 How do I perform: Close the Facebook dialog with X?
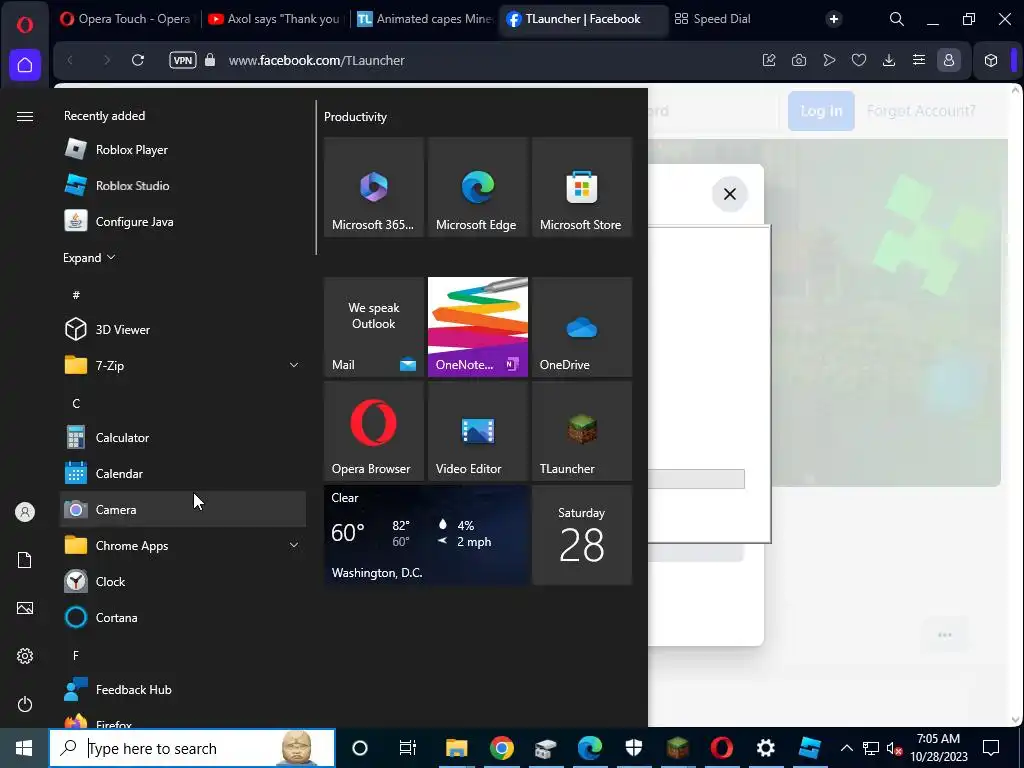click(729, 194)
